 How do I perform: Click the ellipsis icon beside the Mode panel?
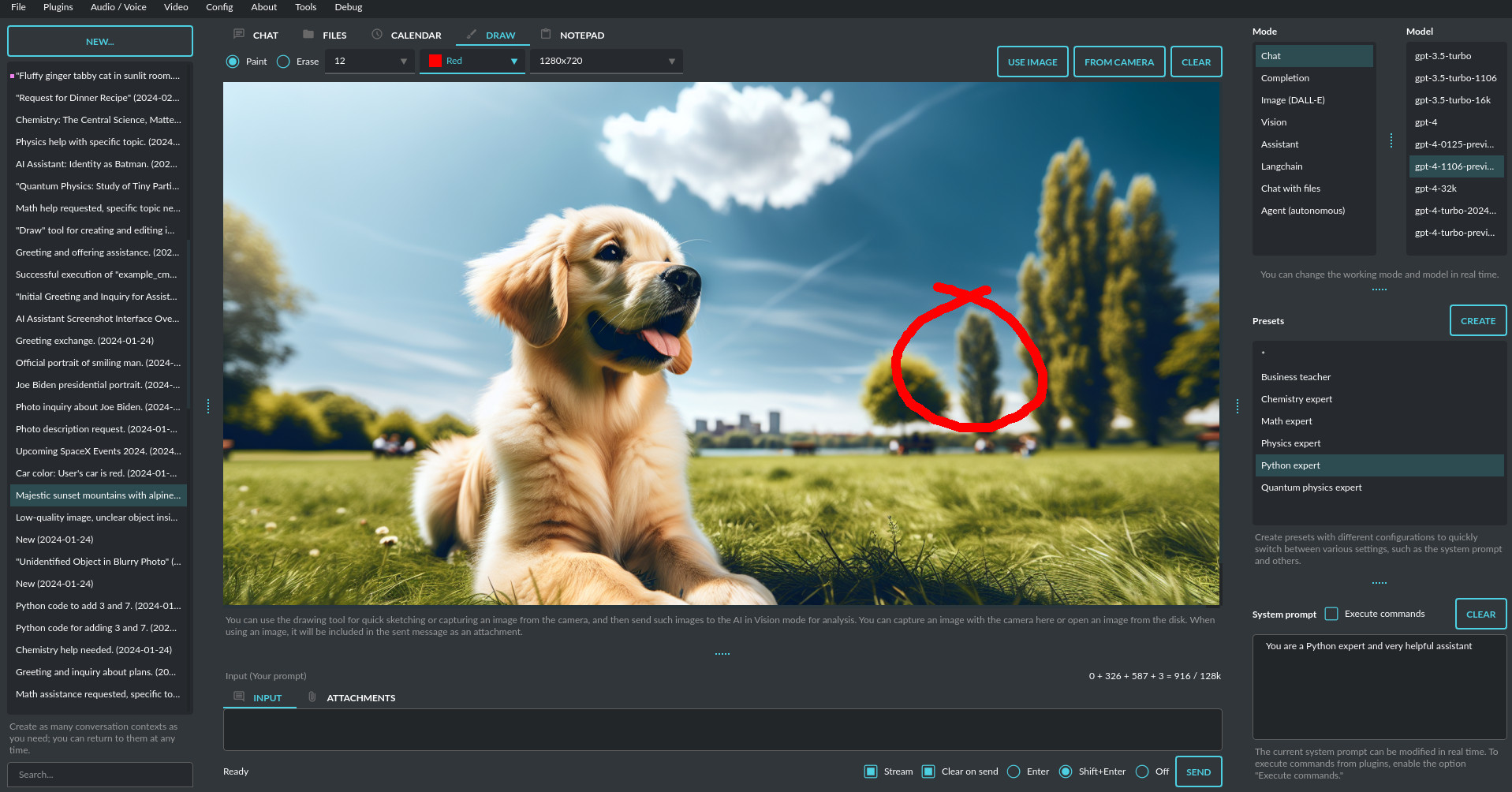[1391, 140]
